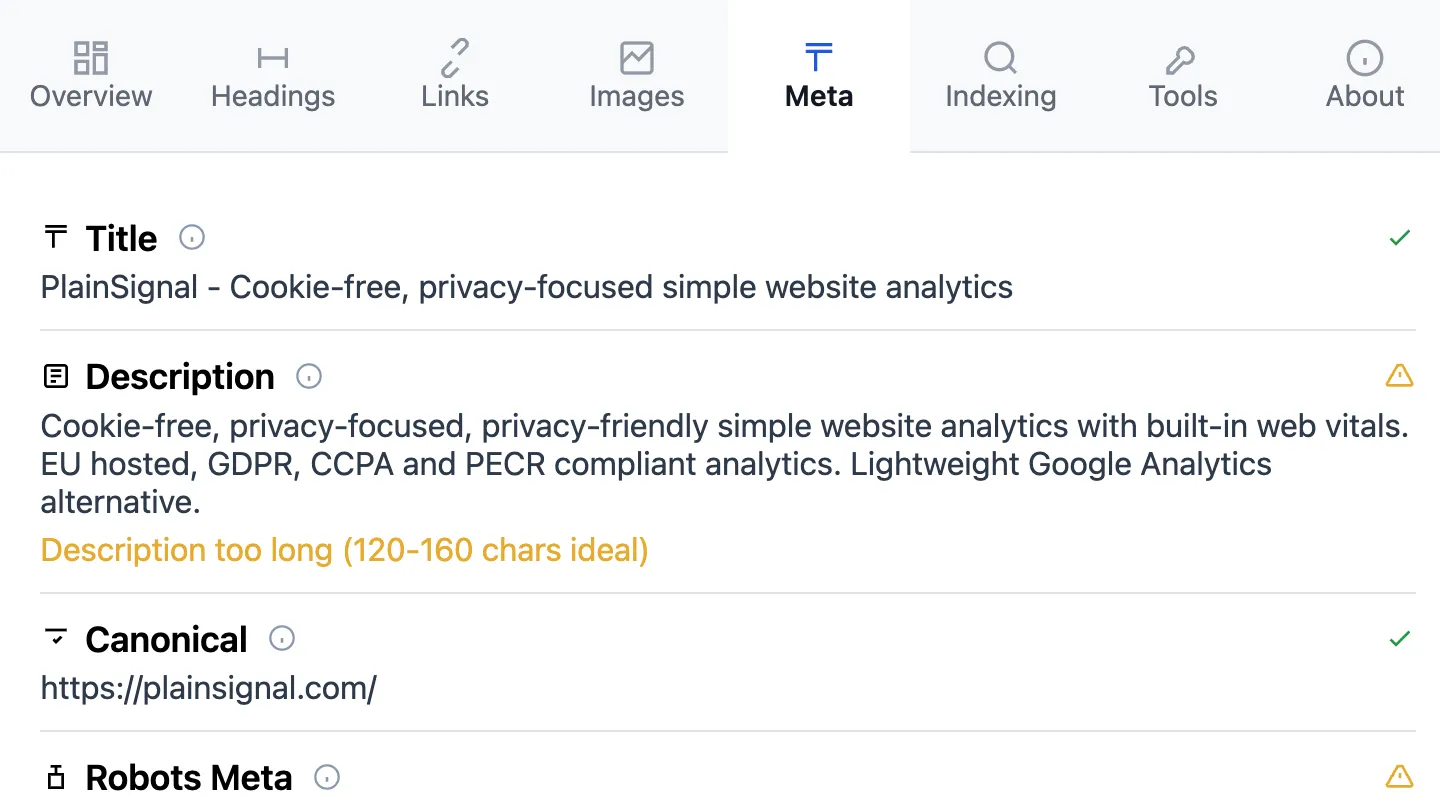Open the Tools tab
The width and height of the screenshot is (1440, 810).
click(1183, 76)
